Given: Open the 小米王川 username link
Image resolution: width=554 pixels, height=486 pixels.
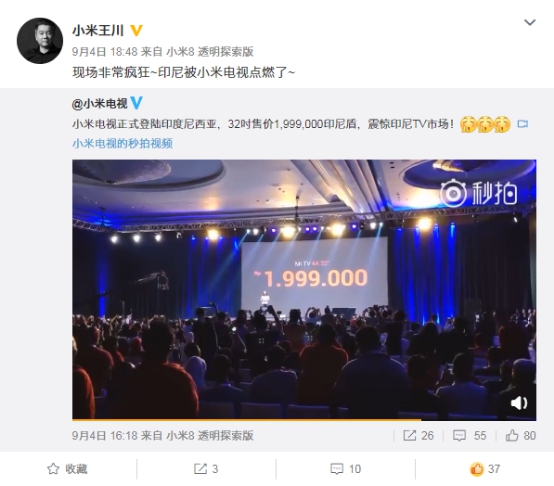Looking at the screenshot, I should click(x=98, y=30).
